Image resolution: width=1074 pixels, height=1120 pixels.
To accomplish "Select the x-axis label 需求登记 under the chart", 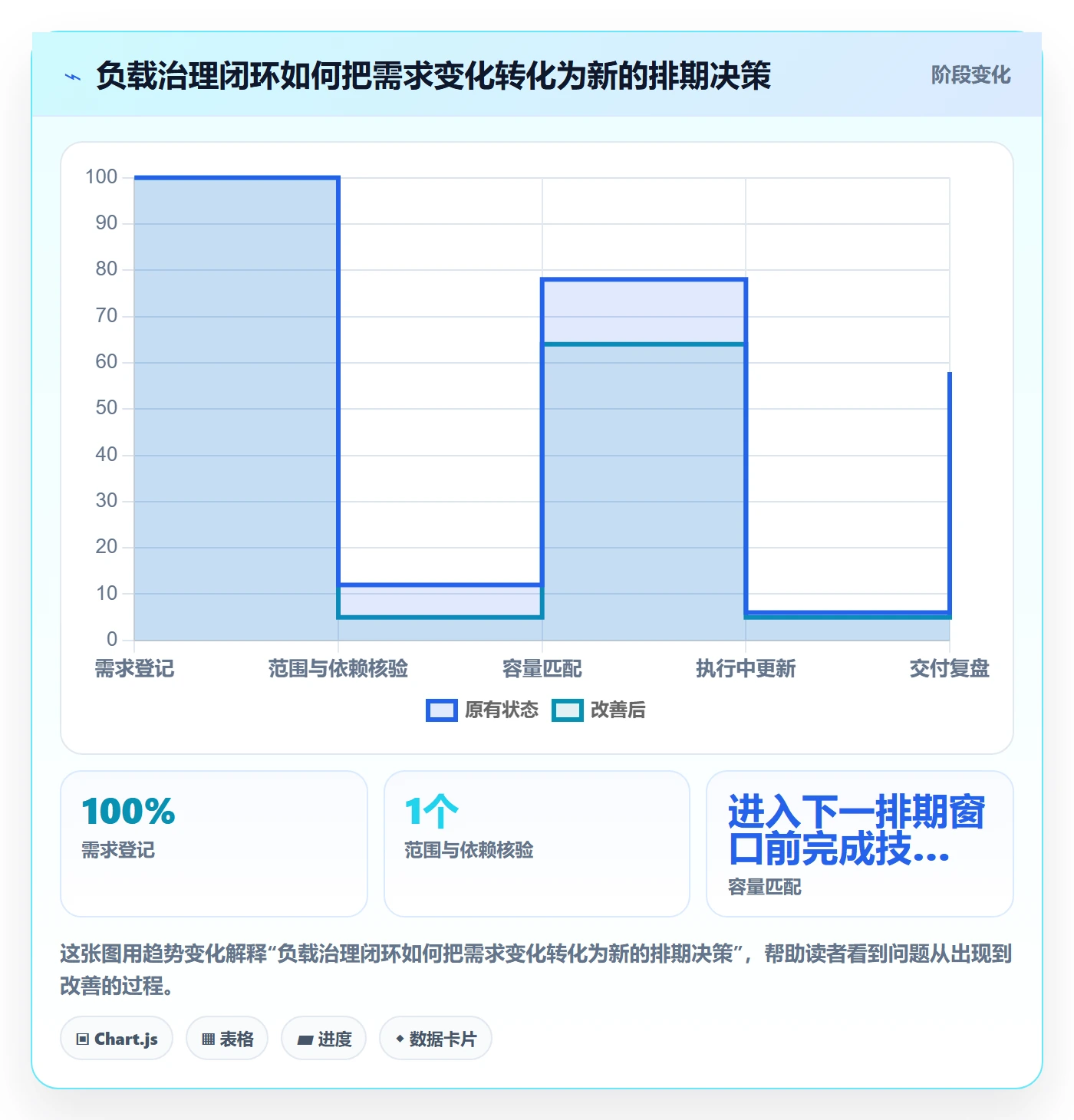I will 134,669.
